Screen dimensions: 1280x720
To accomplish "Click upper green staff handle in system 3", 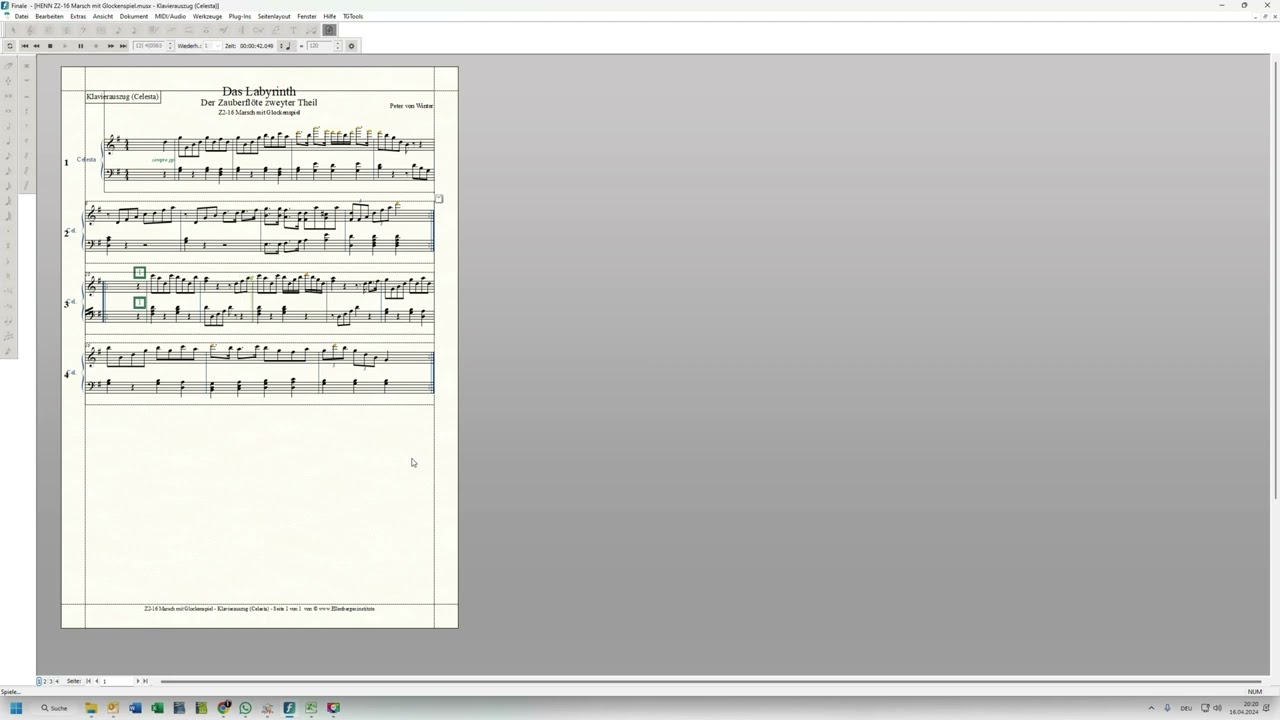I will point(139,272).
